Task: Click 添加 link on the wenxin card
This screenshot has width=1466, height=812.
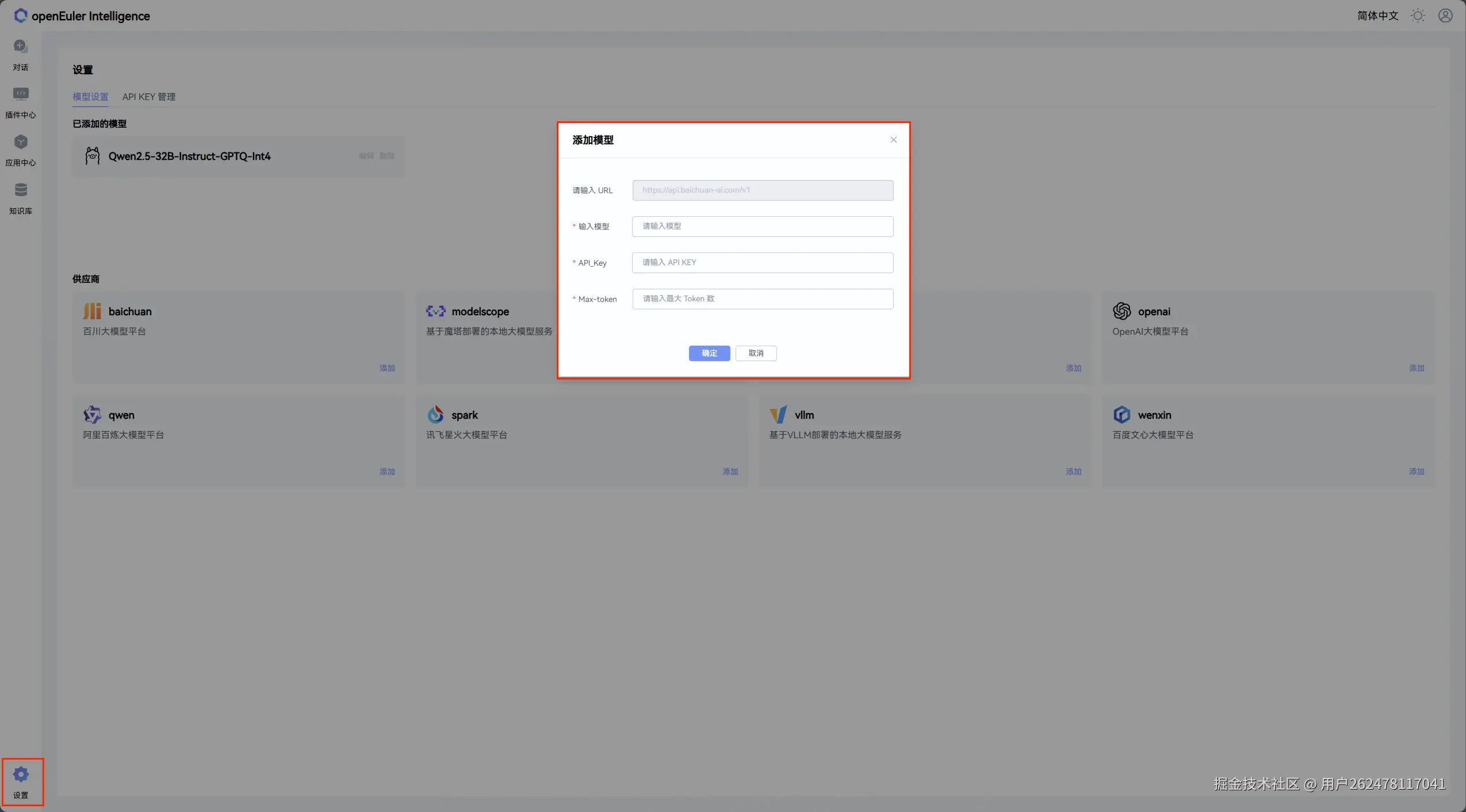Action: (x=1417, y=472)
